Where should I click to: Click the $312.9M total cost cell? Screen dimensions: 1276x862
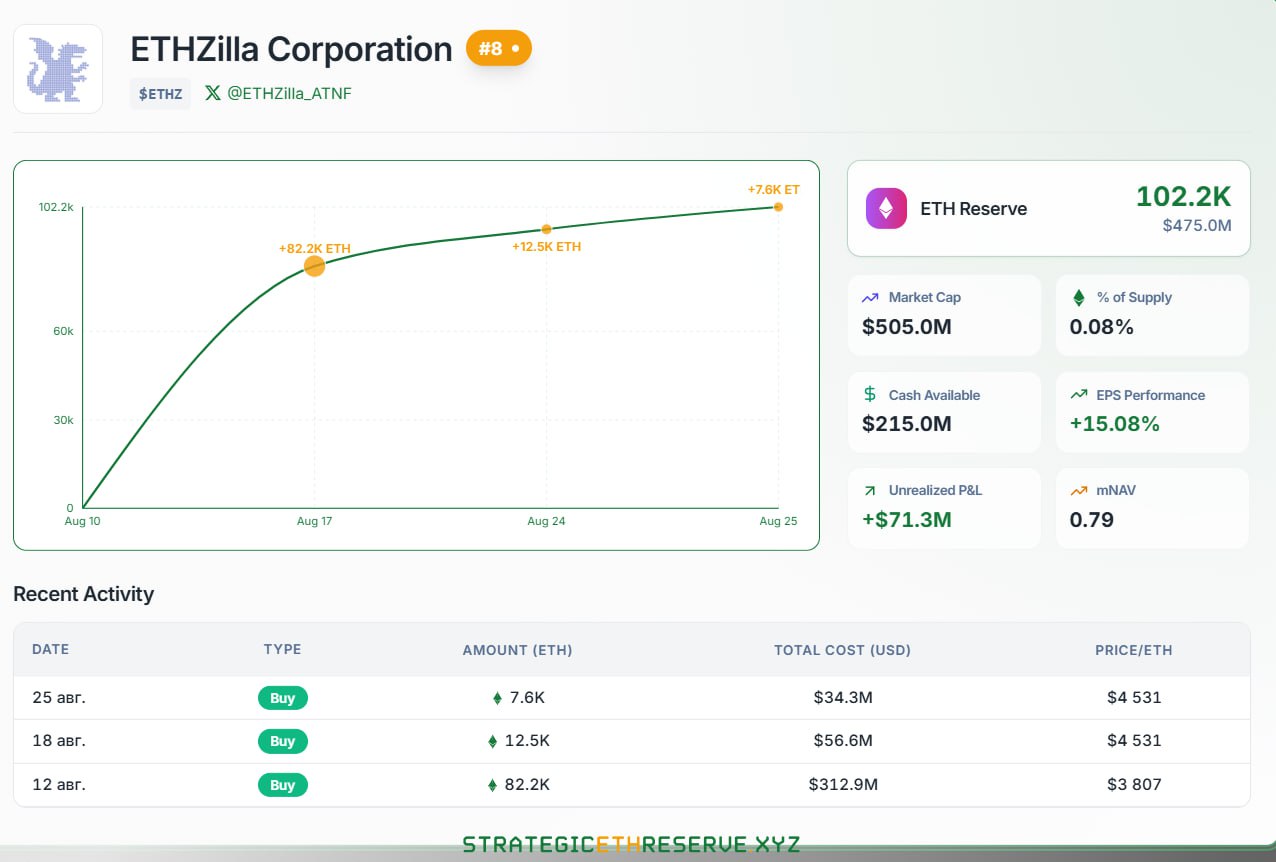843,785
